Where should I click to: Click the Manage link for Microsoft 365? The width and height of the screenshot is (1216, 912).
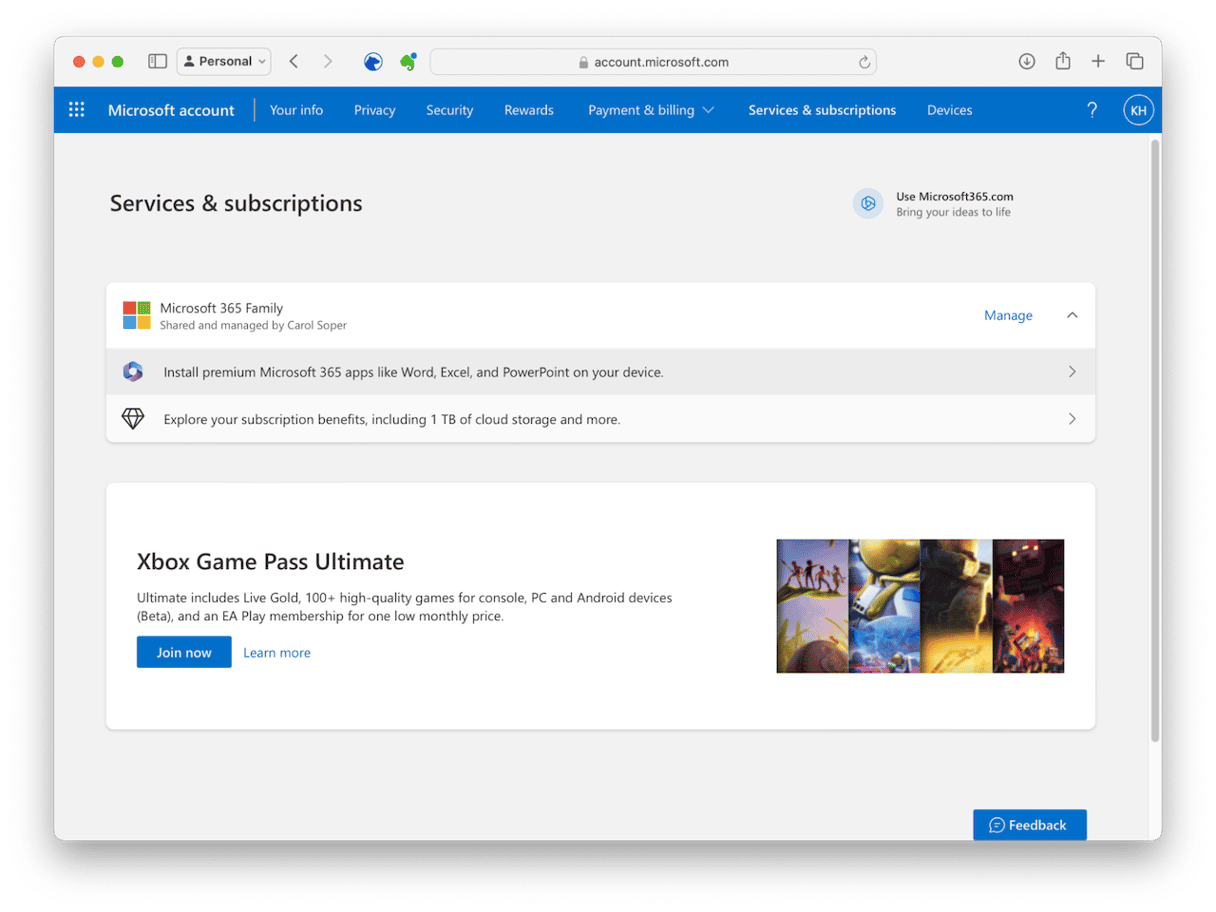[1007, 315]
